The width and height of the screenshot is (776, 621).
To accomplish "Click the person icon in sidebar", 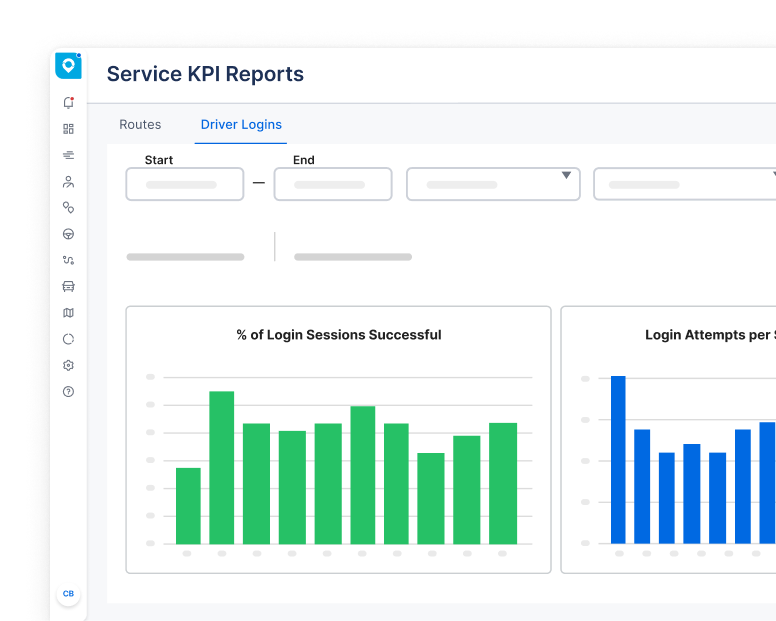I will tap(68, 182).
